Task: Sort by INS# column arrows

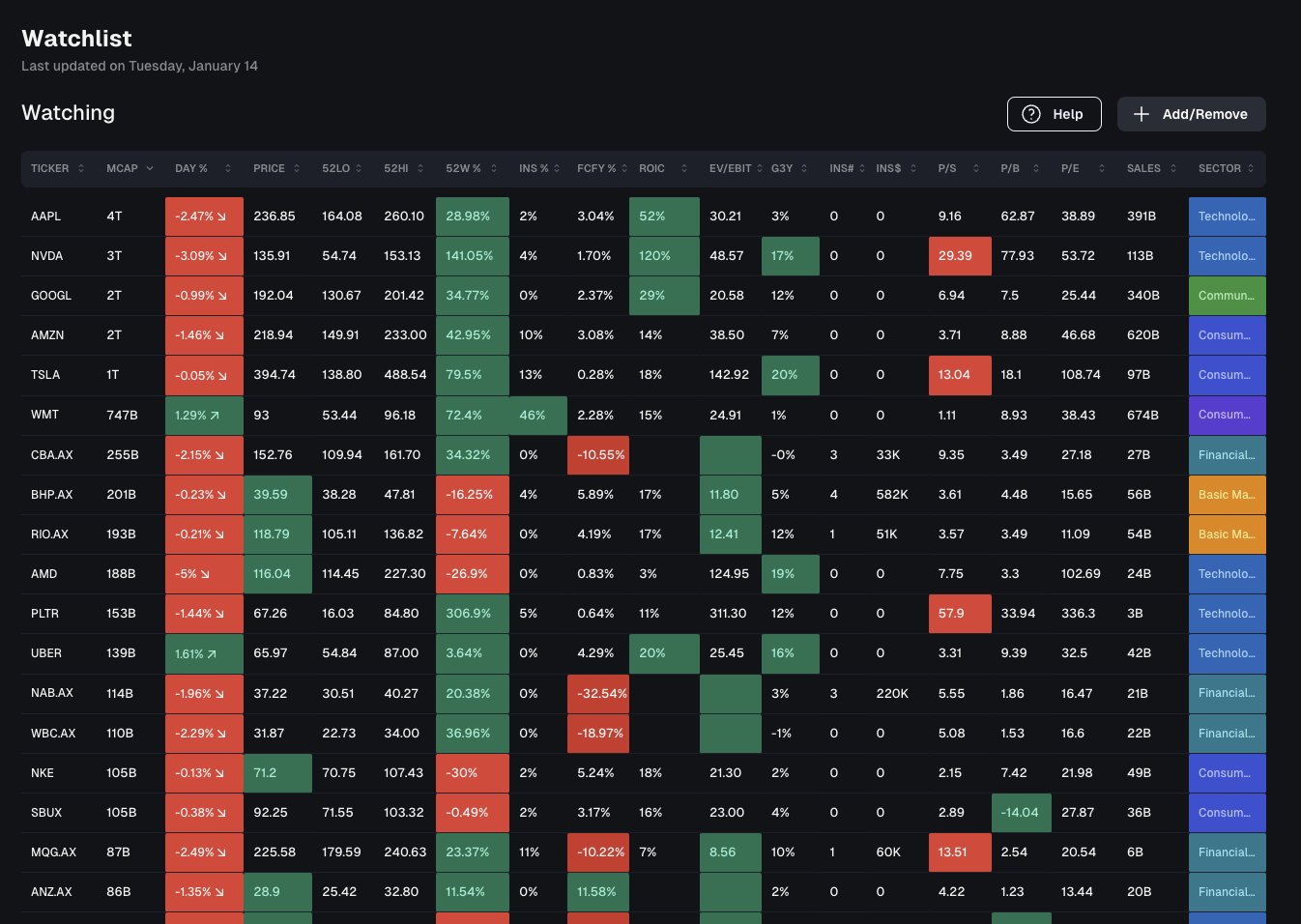Action: 862,168
